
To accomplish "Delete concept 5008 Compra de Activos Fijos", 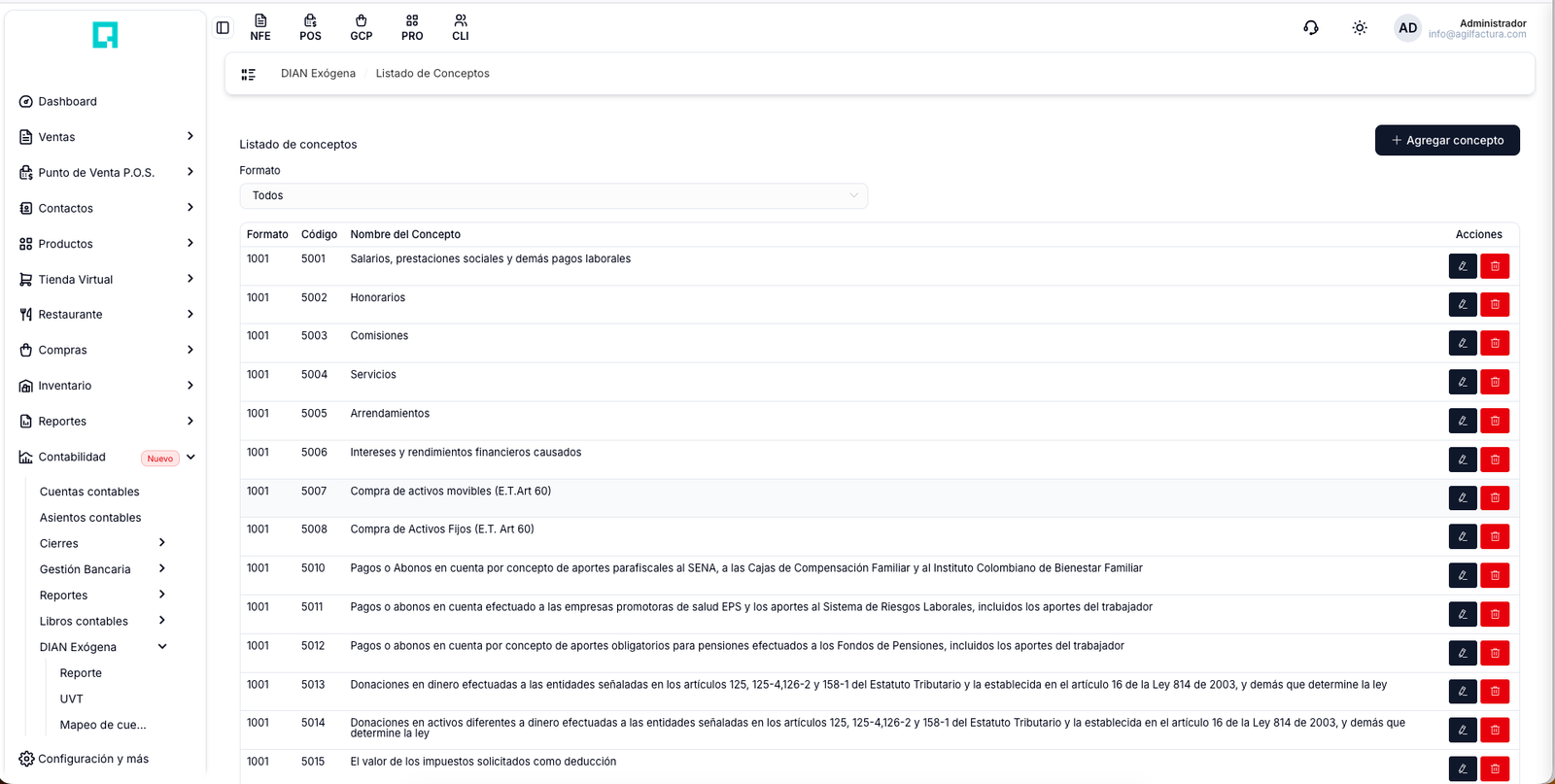I will tap(1495, 536).
